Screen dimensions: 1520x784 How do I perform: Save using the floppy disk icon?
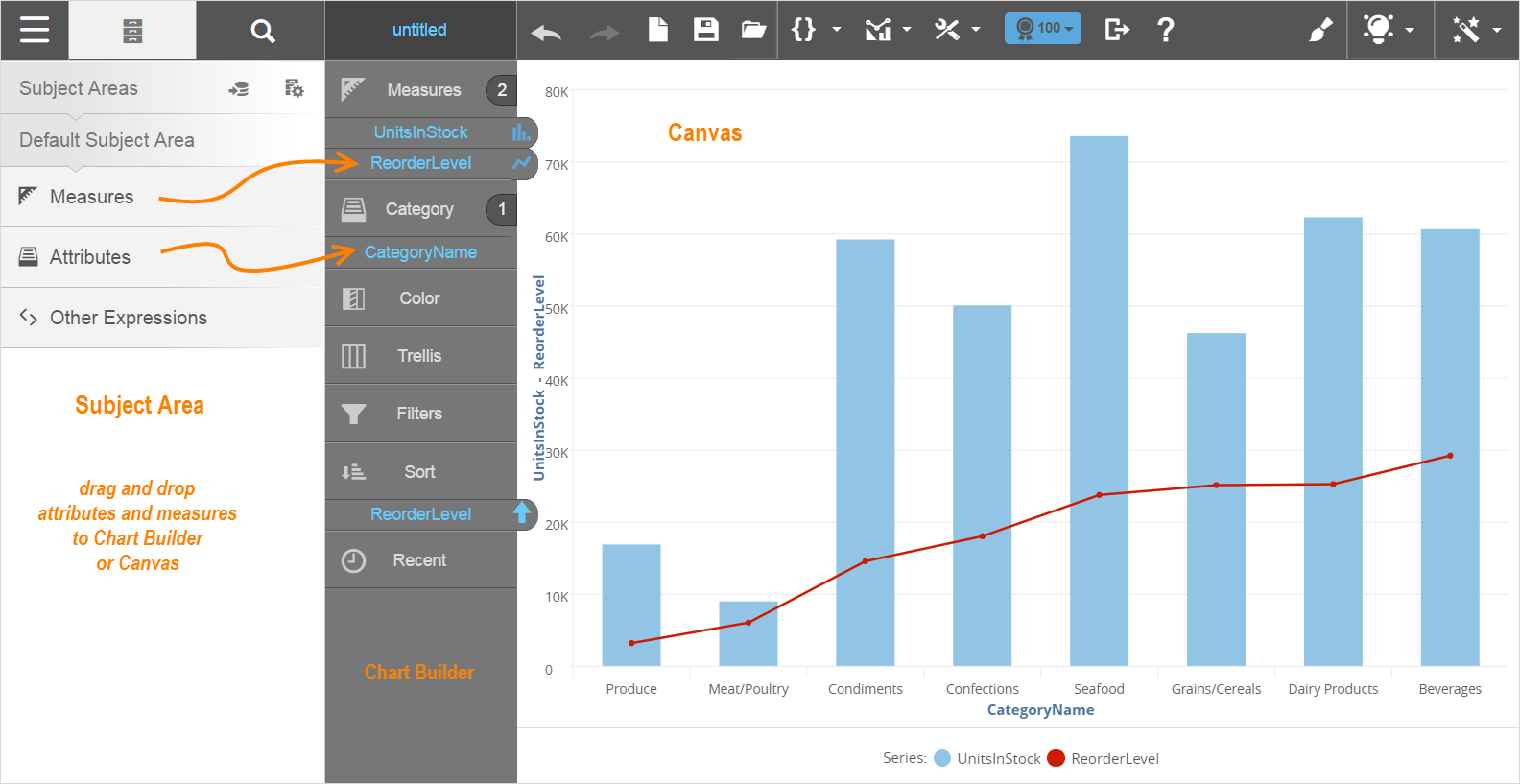(x=705, y=30)
